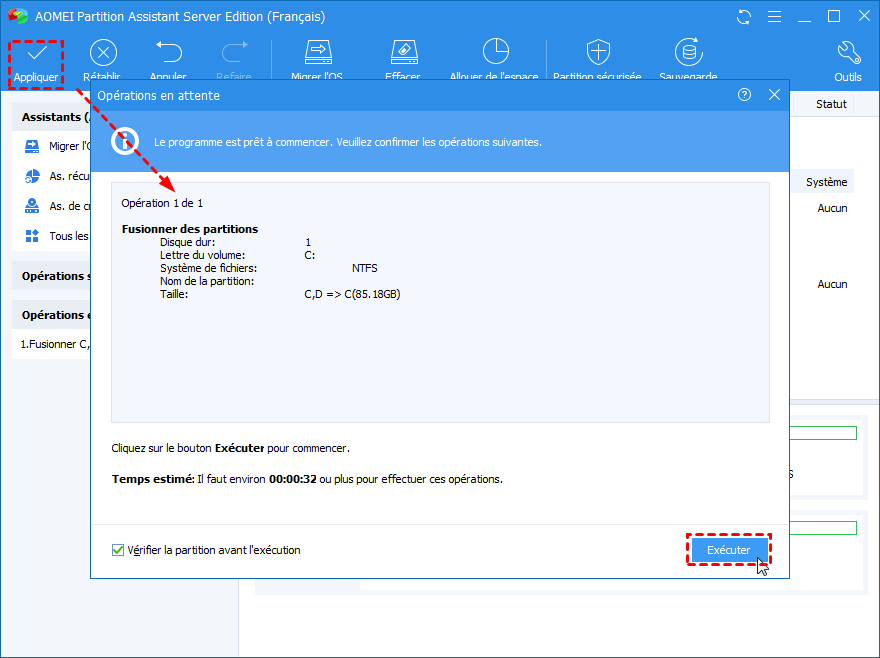The height and width of the screenshot is (658, 880).
Task: Click the Statut column header
Action: [831, 104]
